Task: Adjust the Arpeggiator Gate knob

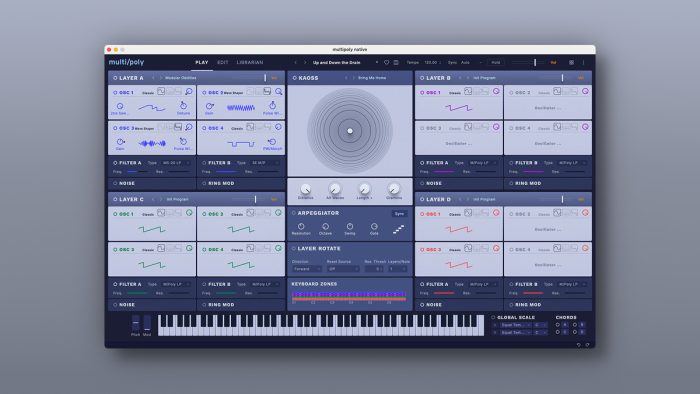Action: 374,227
